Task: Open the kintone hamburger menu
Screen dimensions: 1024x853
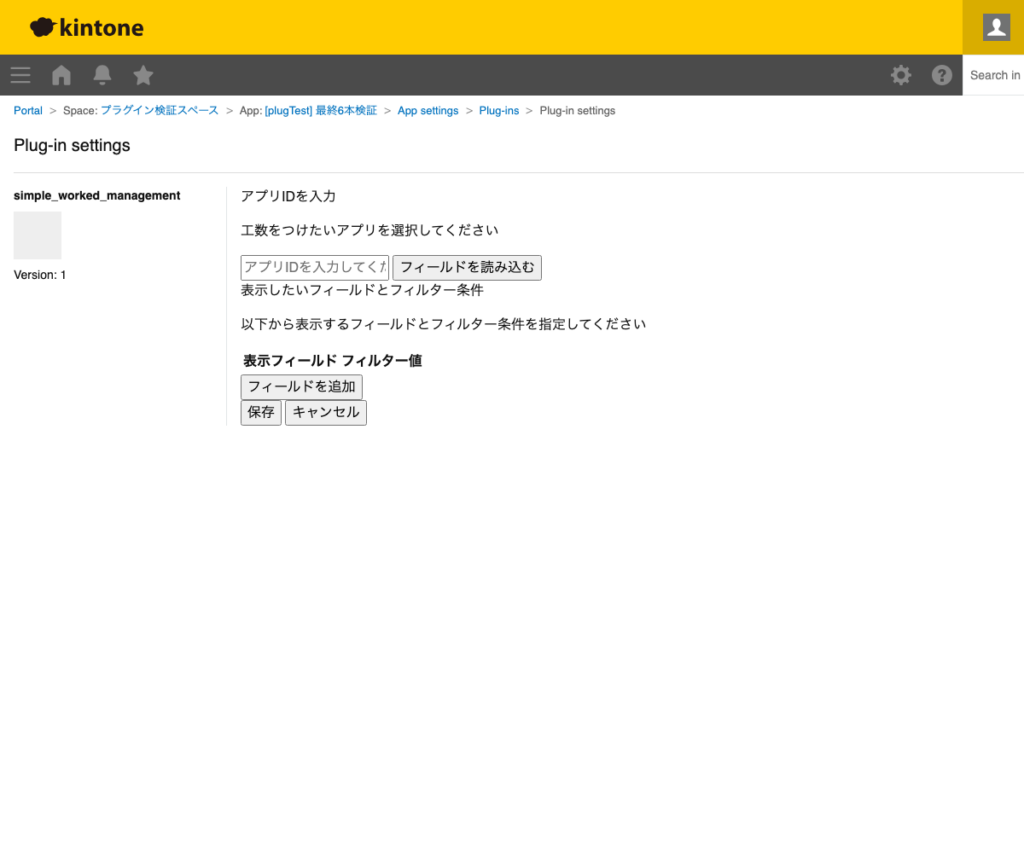Action: click(20, 75)
